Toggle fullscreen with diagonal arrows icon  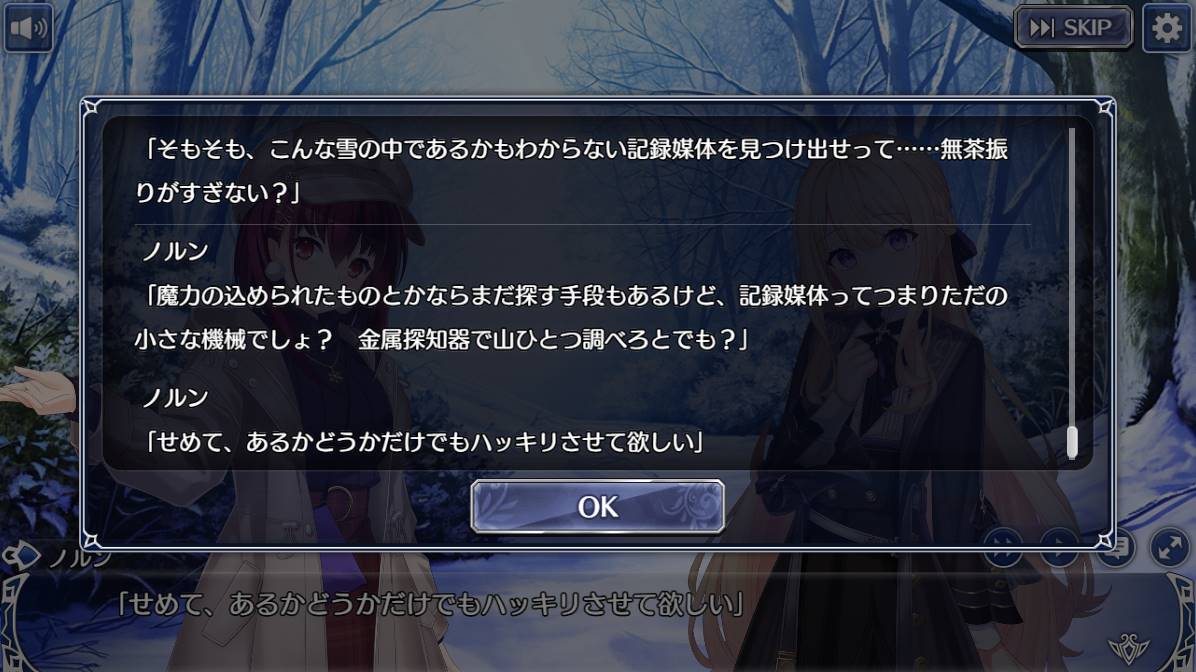click(x=1170, y=547)
